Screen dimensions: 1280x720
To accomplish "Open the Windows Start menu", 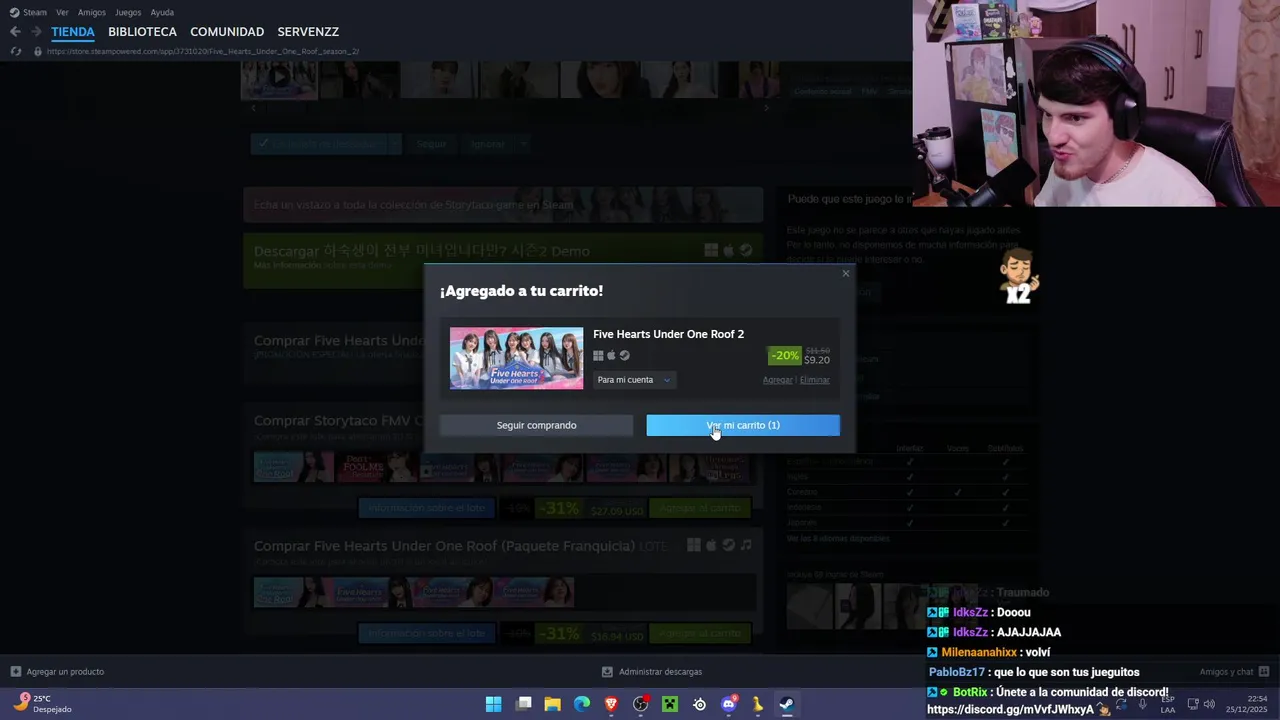I will pyautogui.click(x=493, y=704).
